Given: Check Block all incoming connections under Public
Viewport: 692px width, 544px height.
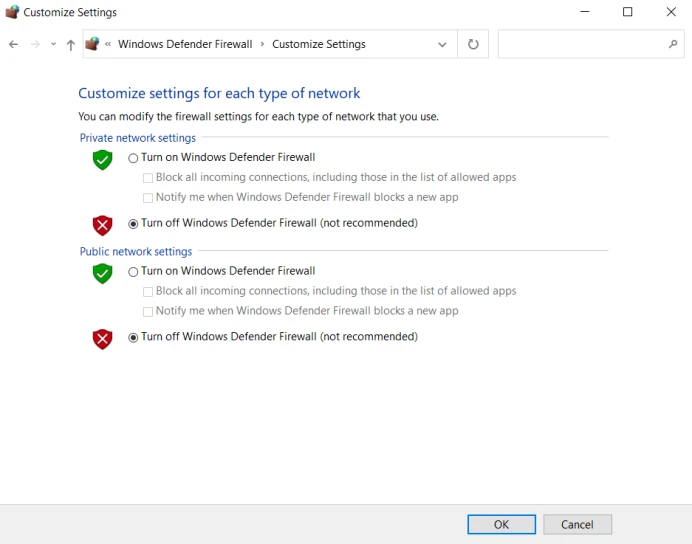Looking at the screenshot, I should pos(148,292).
